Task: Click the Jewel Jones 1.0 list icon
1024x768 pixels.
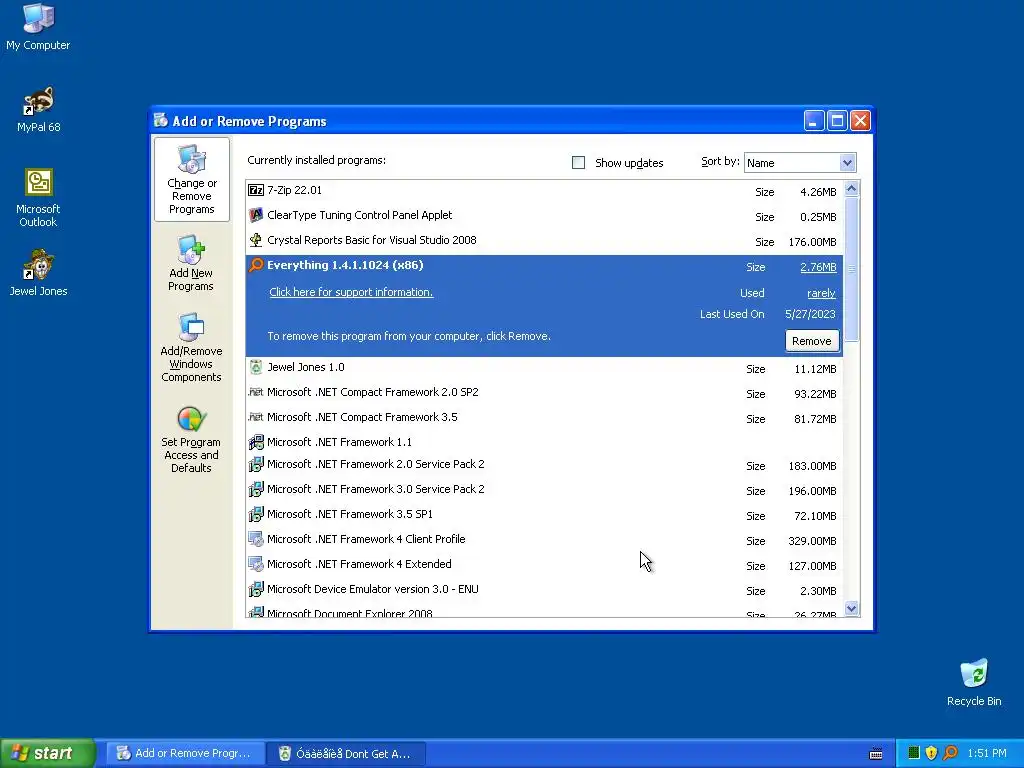Action: 256,368
